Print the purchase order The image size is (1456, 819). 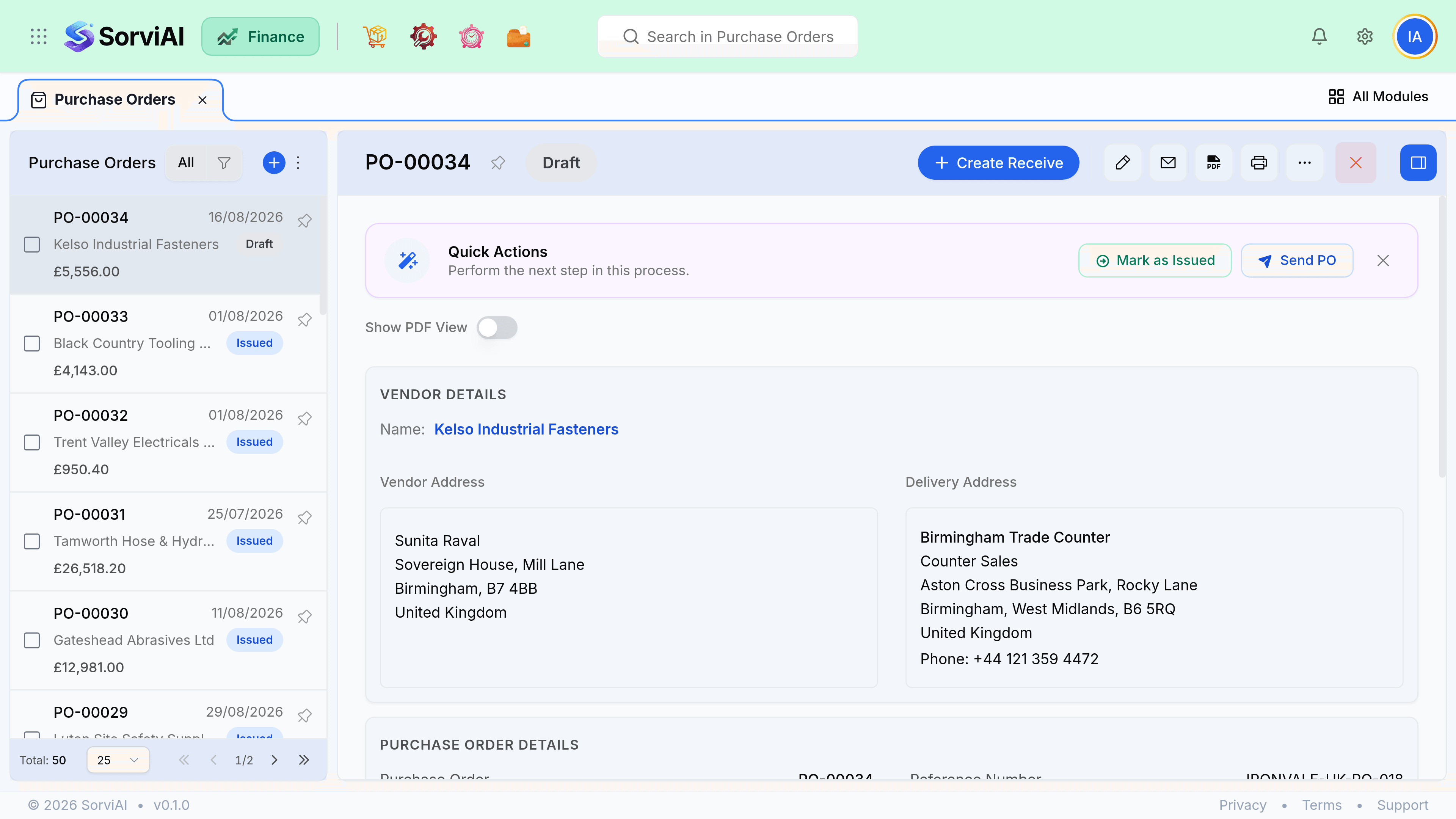point(1259,163)
